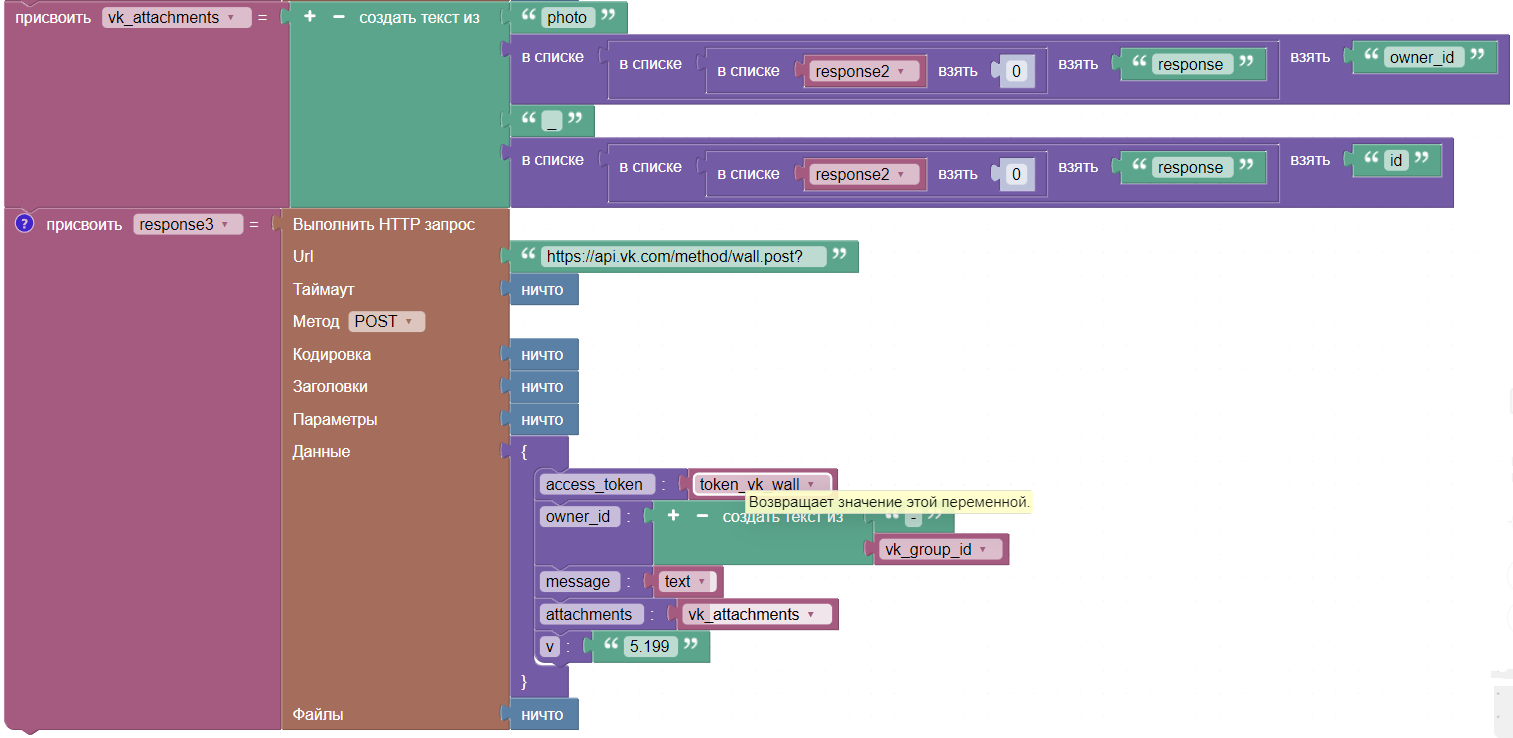Open response2 dropdown in the owner_id list row
1513x738 pixels.
click(866, 71)
